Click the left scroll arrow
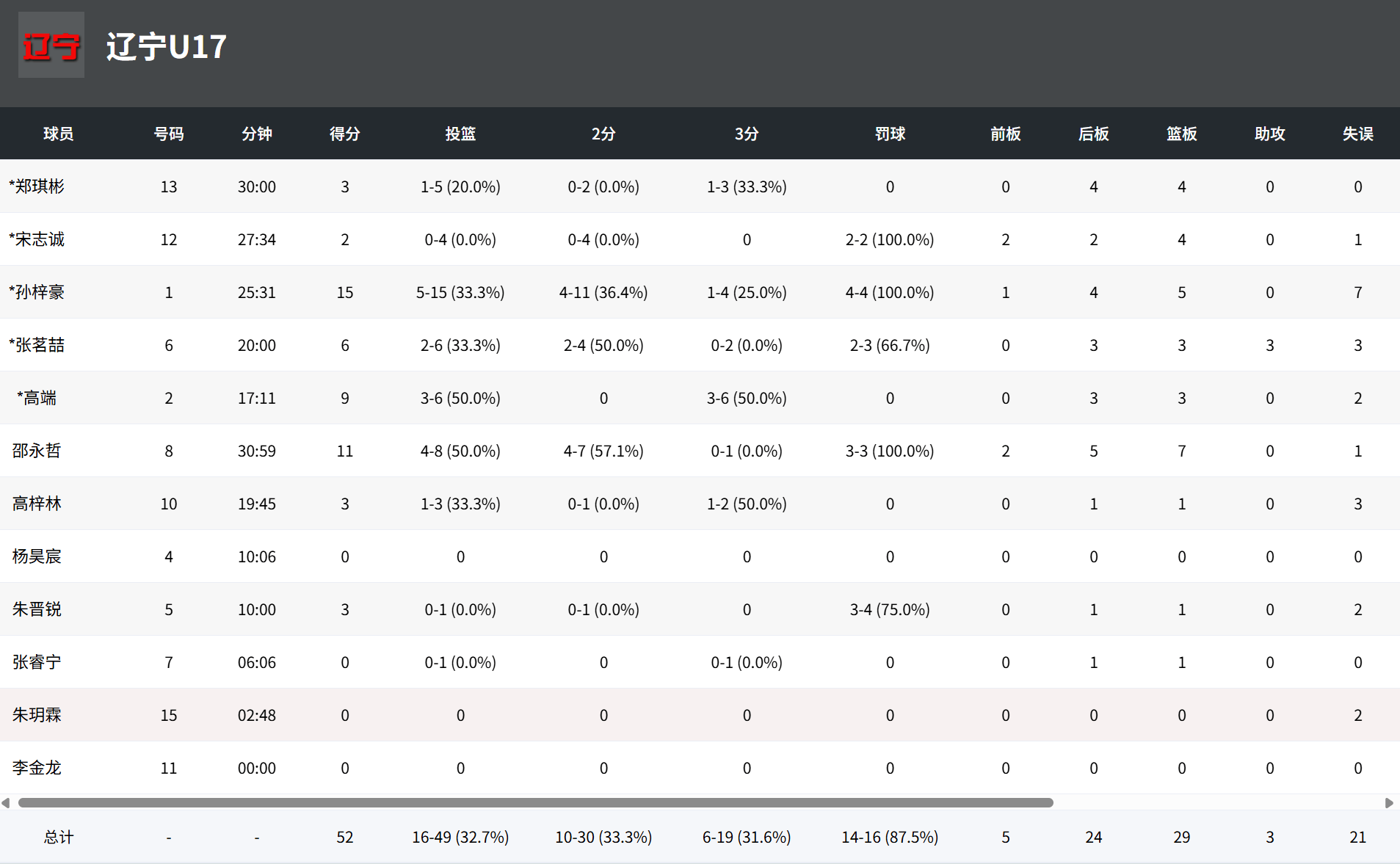Viewport: 1400px width, 864px height. [x=6, y=803]
